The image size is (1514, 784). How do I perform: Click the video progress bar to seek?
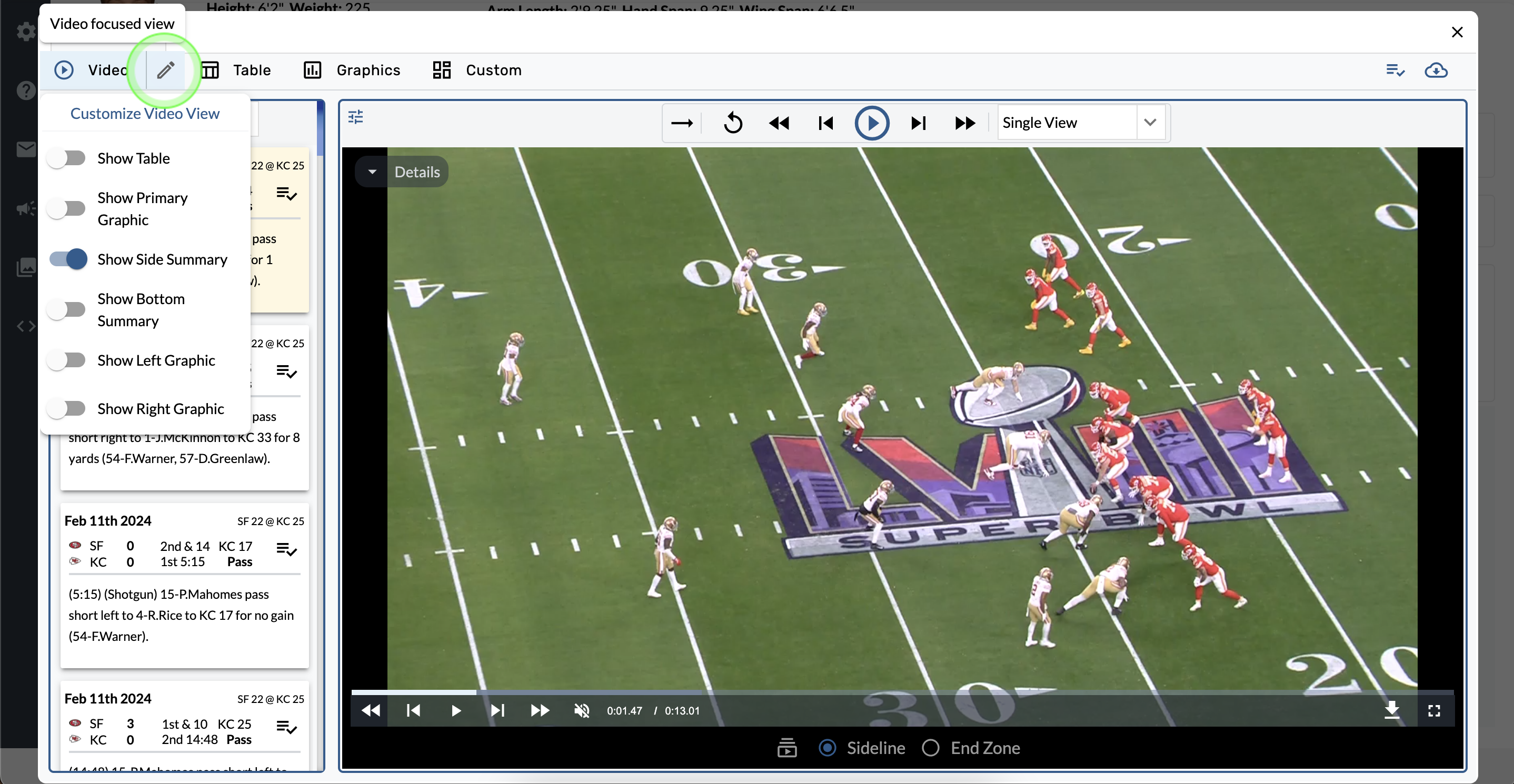(x=882, y=692)
